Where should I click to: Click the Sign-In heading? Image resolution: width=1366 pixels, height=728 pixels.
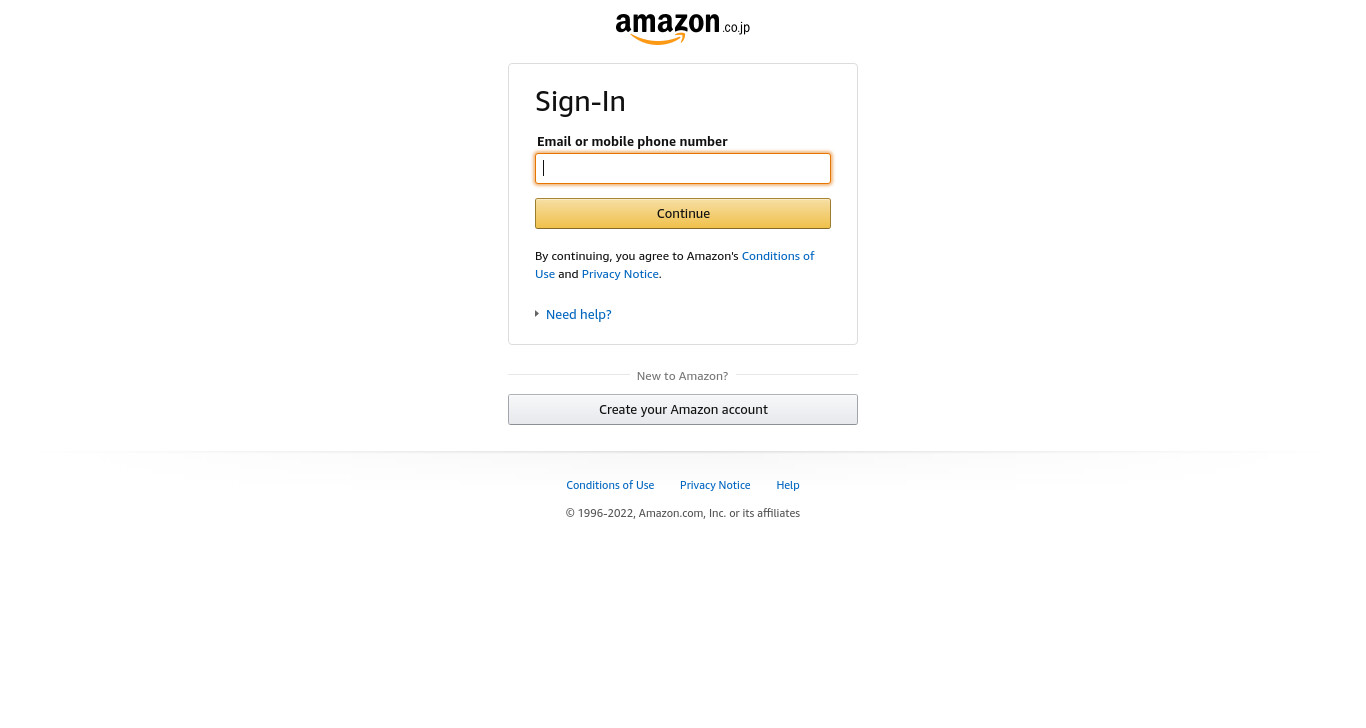point(580,101)
